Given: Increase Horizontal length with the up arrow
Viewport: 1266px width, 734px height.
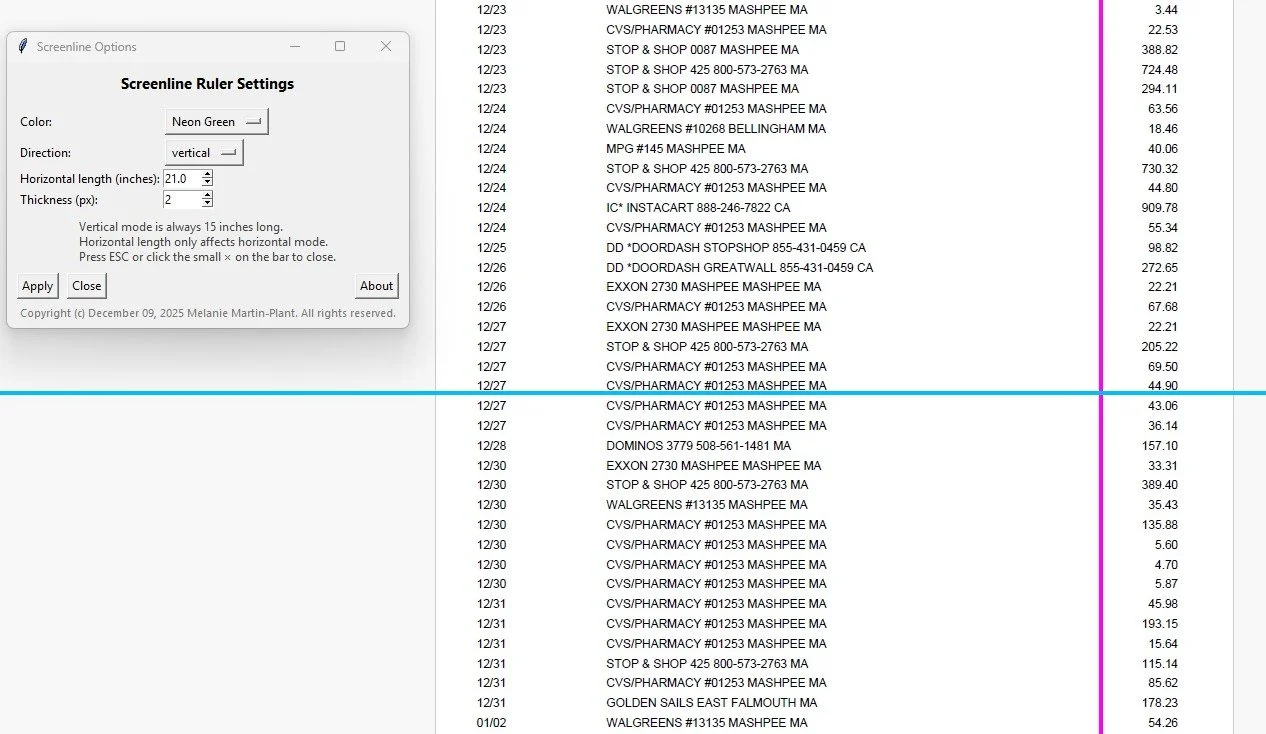Looking at the screenshot, I should (207, 174).
